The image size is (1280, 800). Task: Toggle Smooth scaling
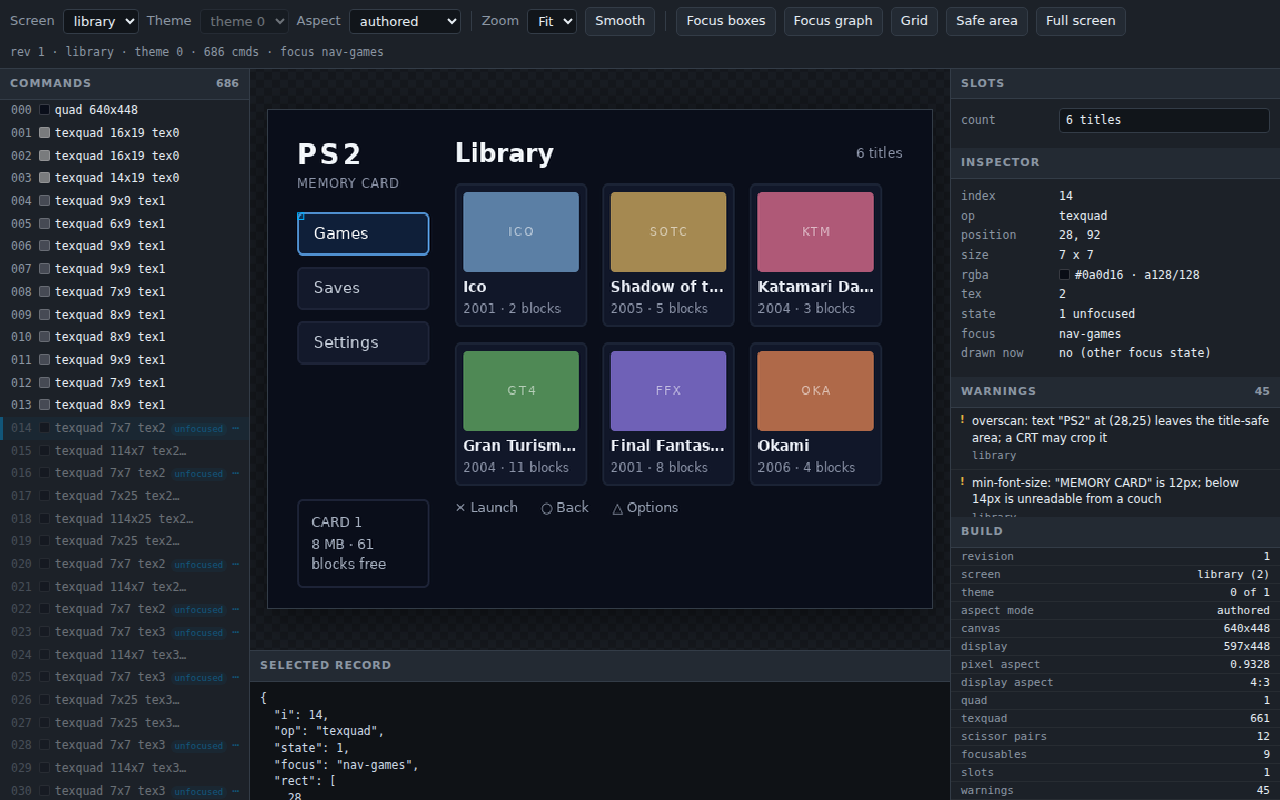(620, 21)
